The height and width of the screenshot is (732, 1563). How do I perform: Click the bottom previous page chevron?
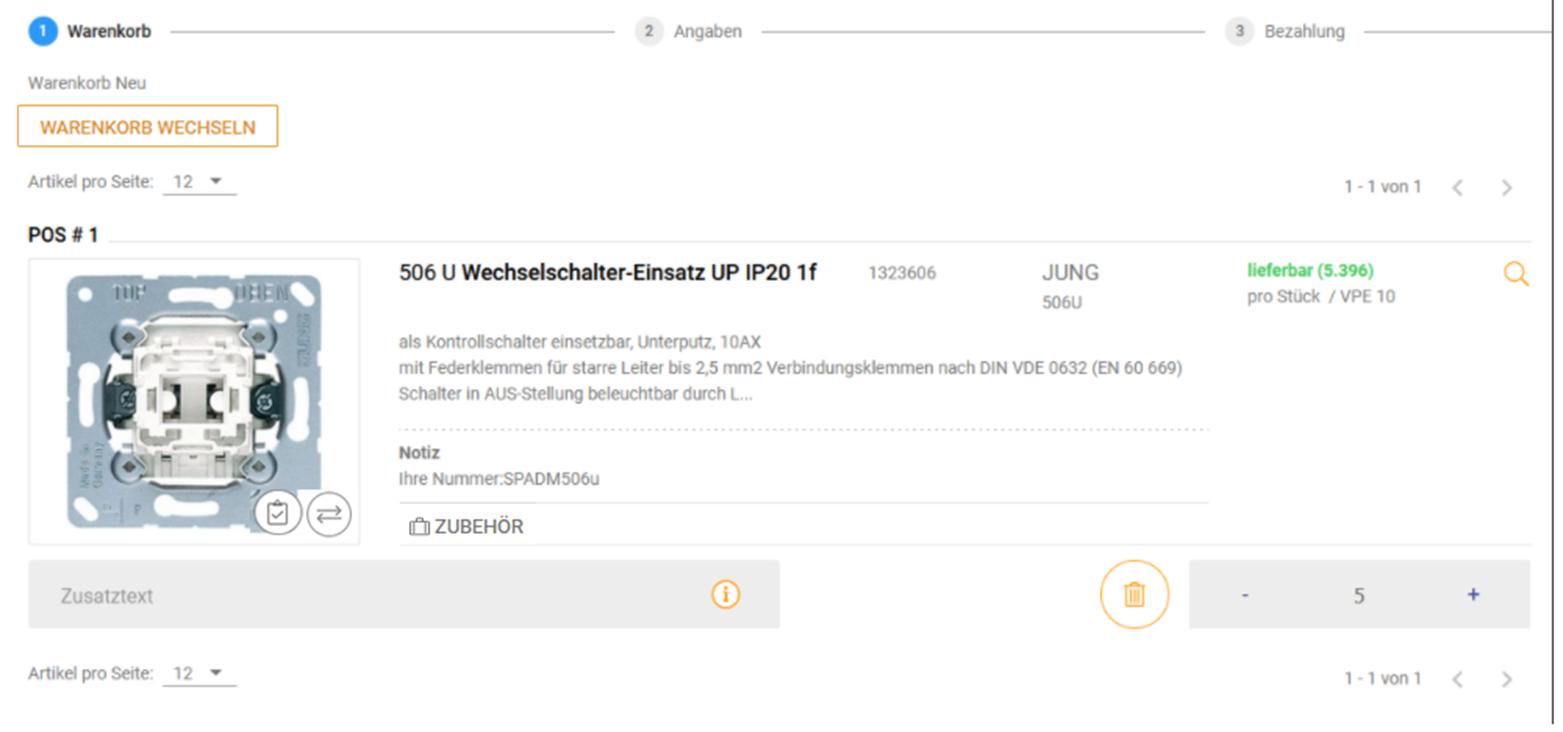coord(1458,680)
